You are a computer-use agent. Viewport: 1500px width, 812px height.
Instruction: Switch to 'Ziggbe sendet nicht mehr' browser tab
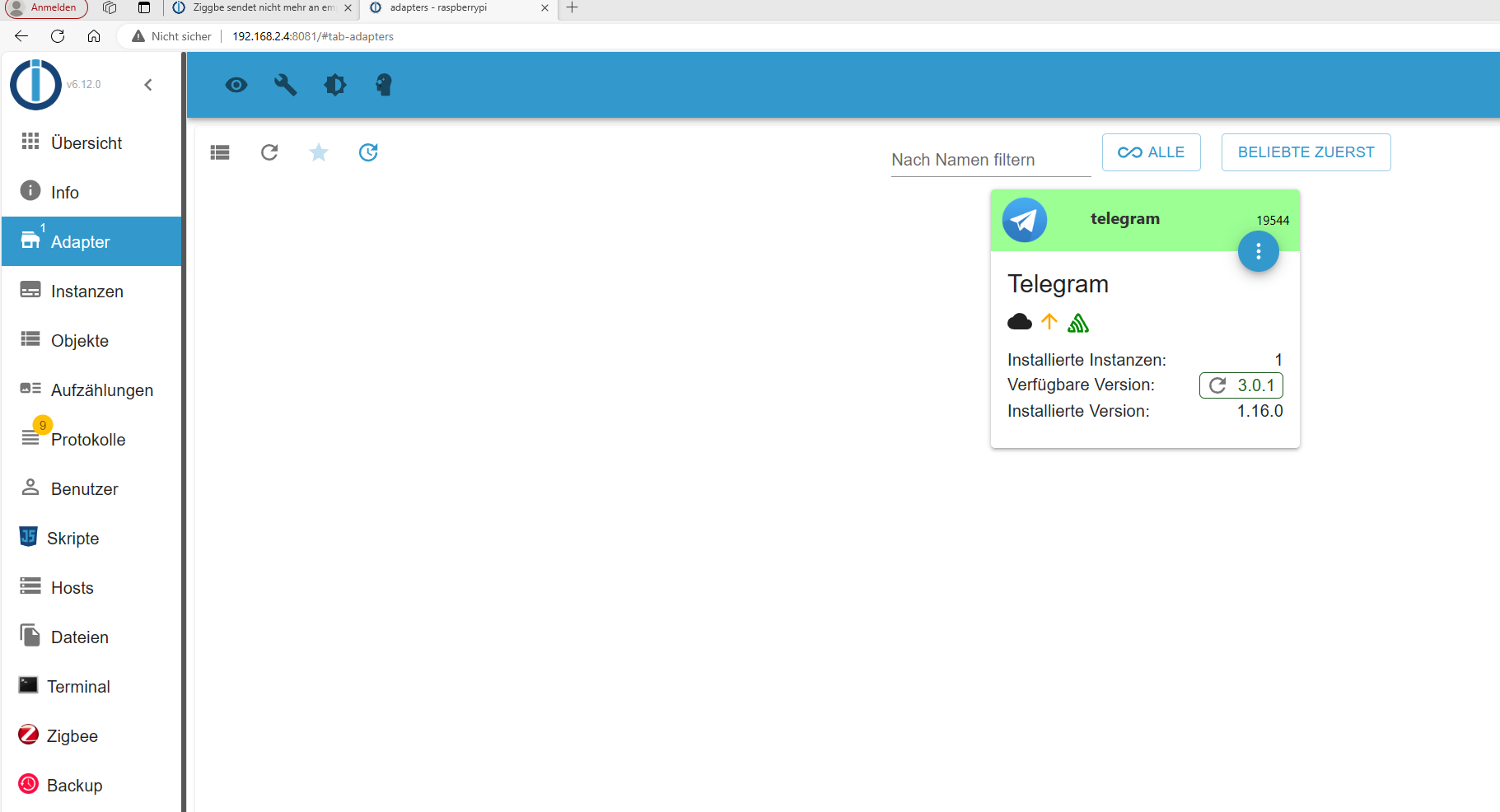(x=261, y=7)
